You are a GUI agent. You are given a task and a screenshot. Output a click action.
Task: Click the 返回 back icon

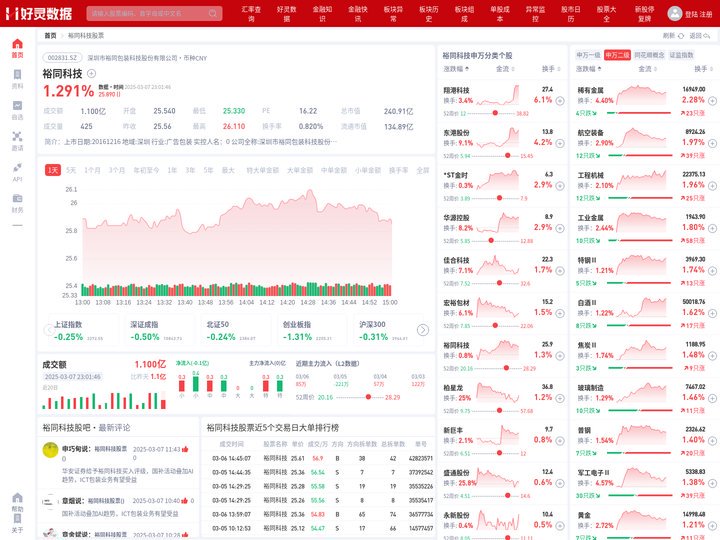point(707,35)
